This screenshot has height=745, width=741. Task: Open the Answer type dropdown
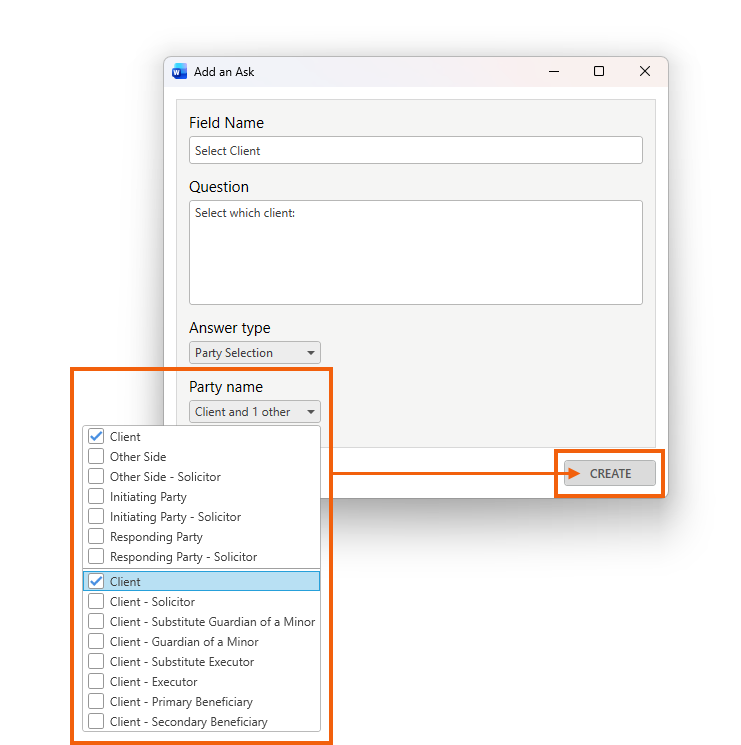coord(255,353)
